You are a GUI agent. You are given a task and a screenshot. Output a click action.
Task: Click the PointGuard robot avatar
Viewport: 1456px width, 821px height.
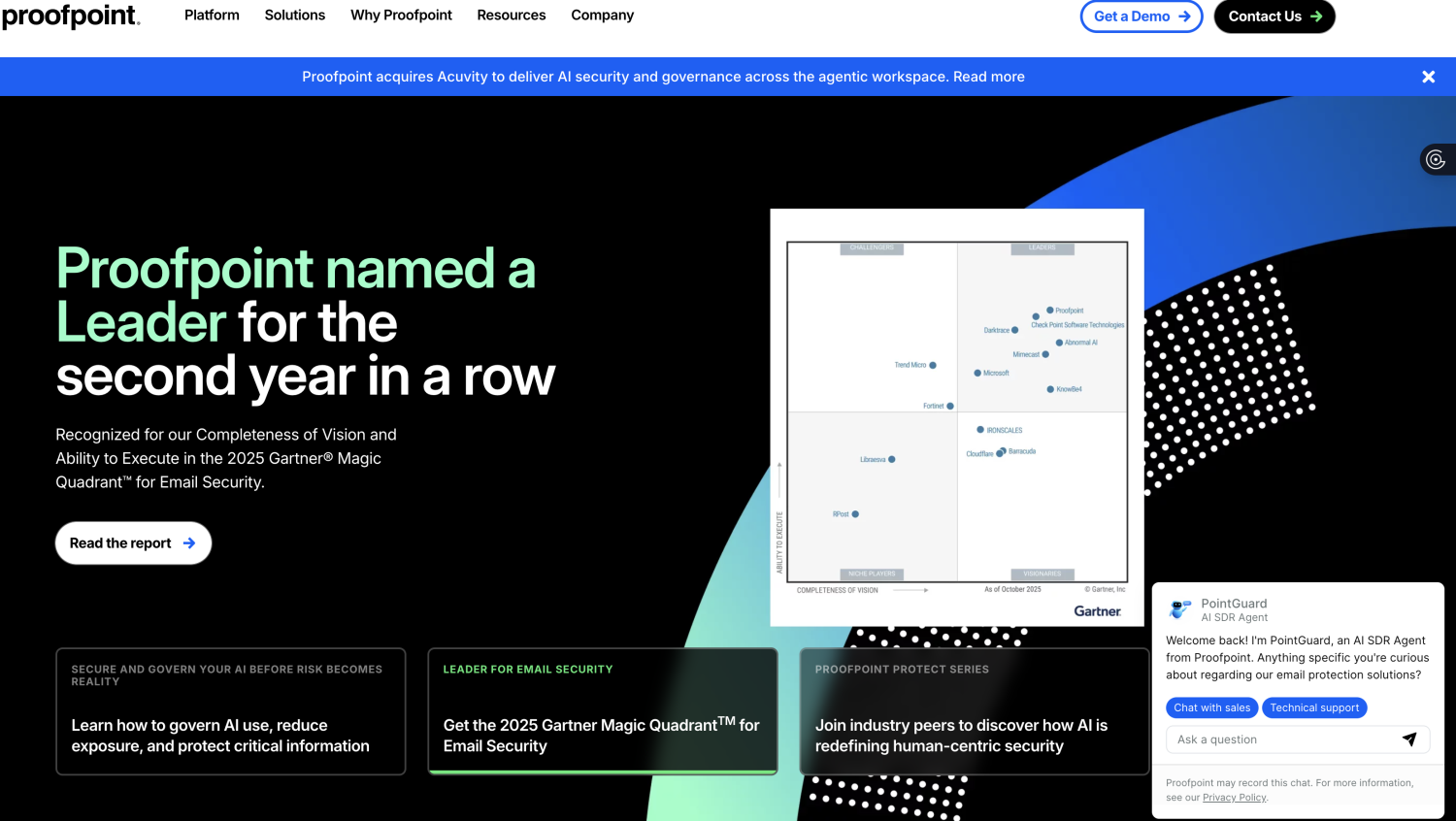pyautogui.click(x=1179, y=609)
